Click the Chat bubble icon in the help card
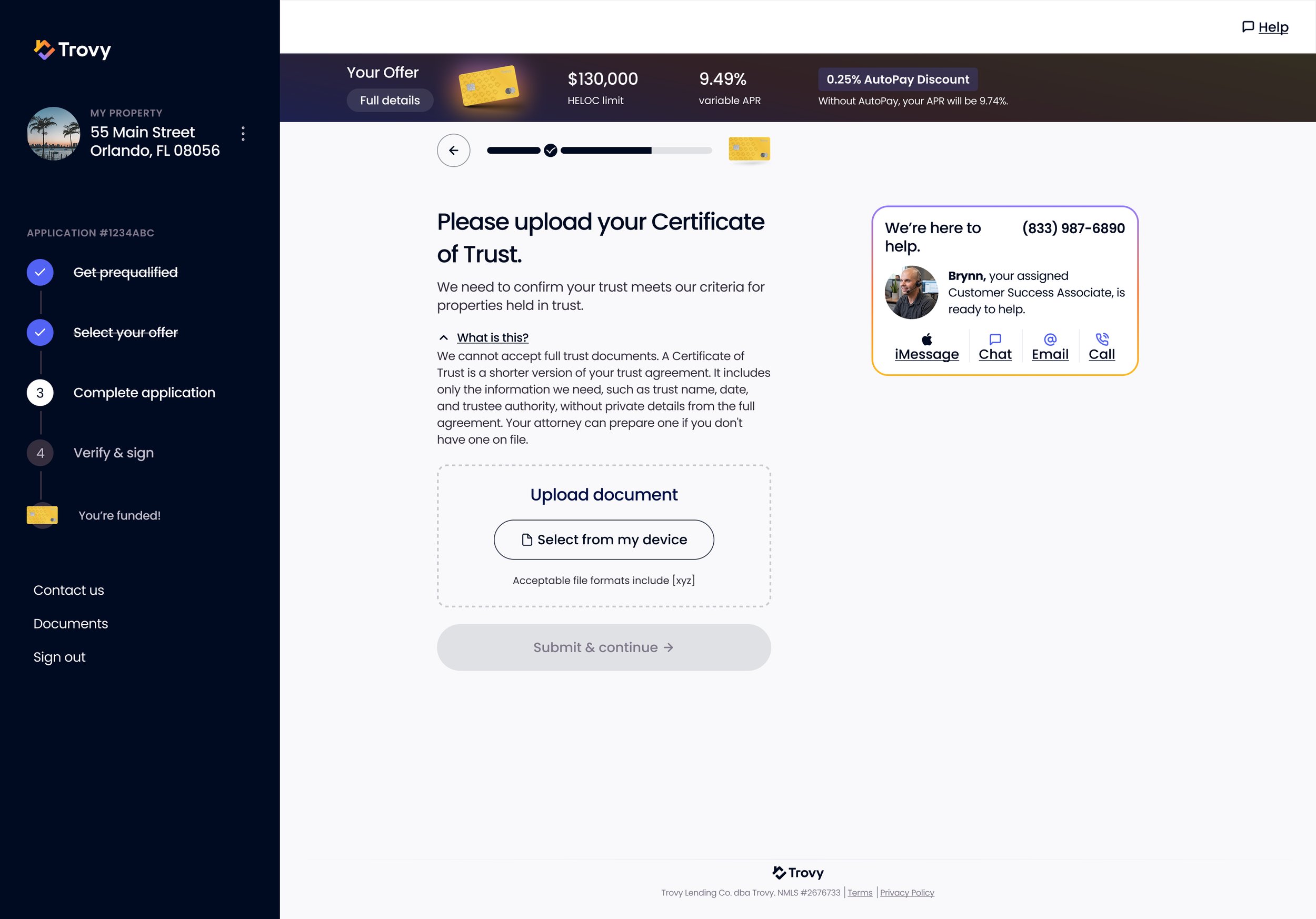 [995, 339]
